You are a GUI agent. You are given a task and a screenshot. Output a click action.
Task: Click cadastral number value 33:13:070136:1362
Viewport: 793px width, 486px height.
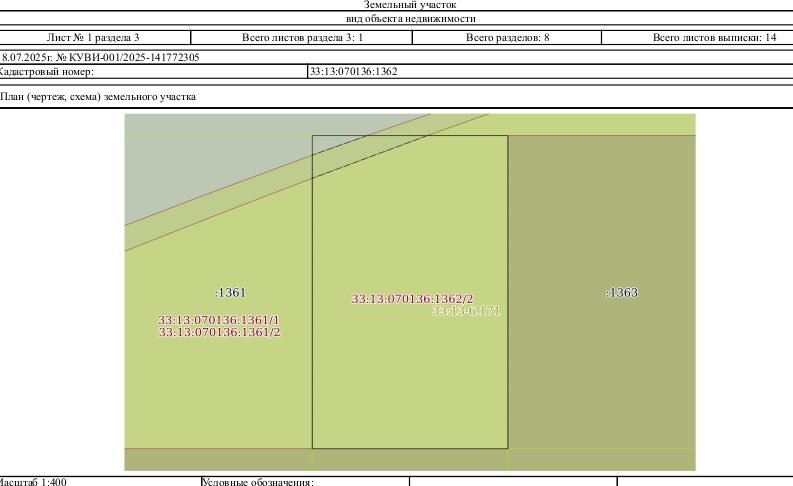[354, 71]
